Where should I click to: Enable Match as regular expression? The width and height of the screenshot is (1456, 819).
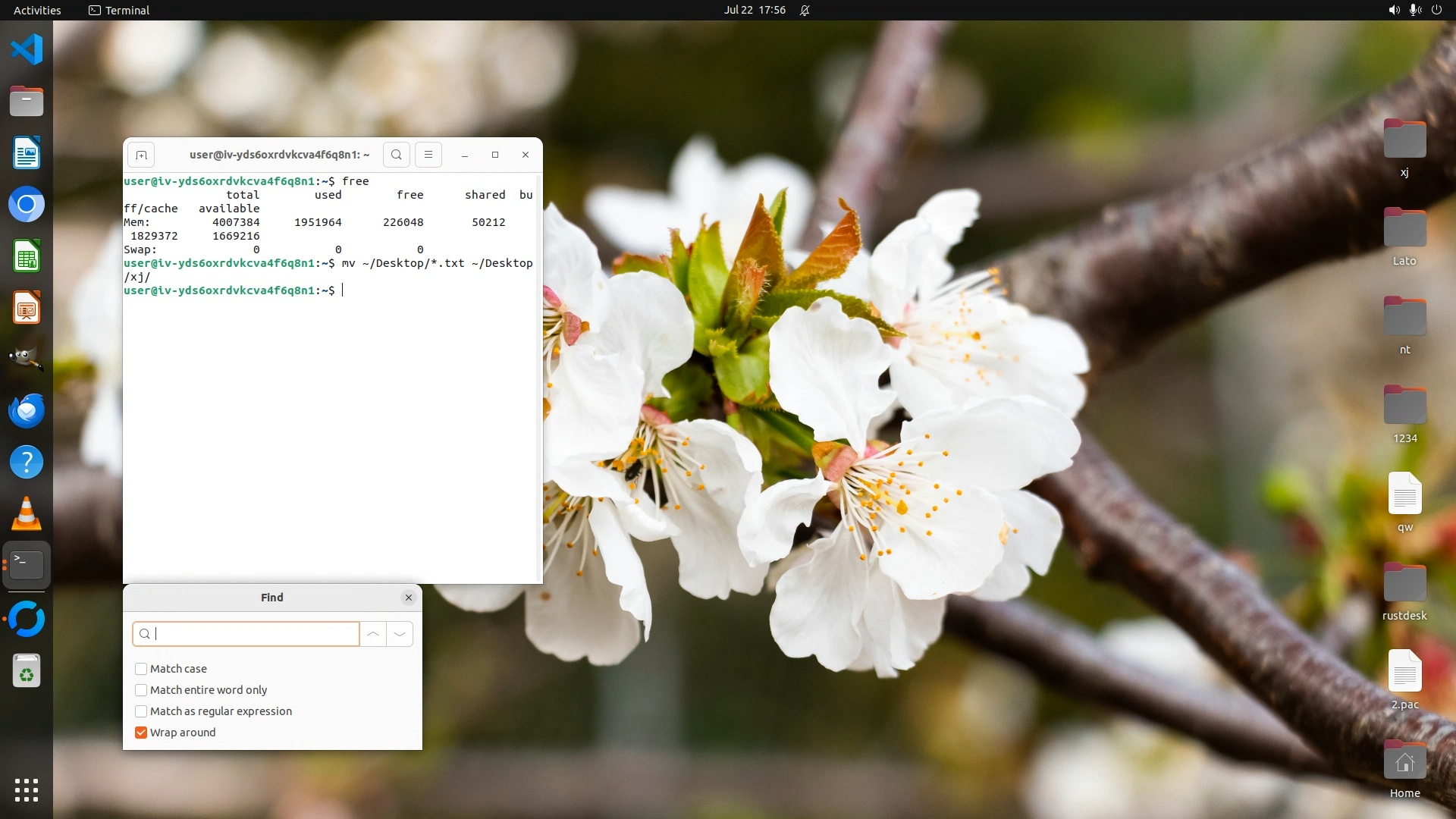pyautogui.click(x=141, y=711)
